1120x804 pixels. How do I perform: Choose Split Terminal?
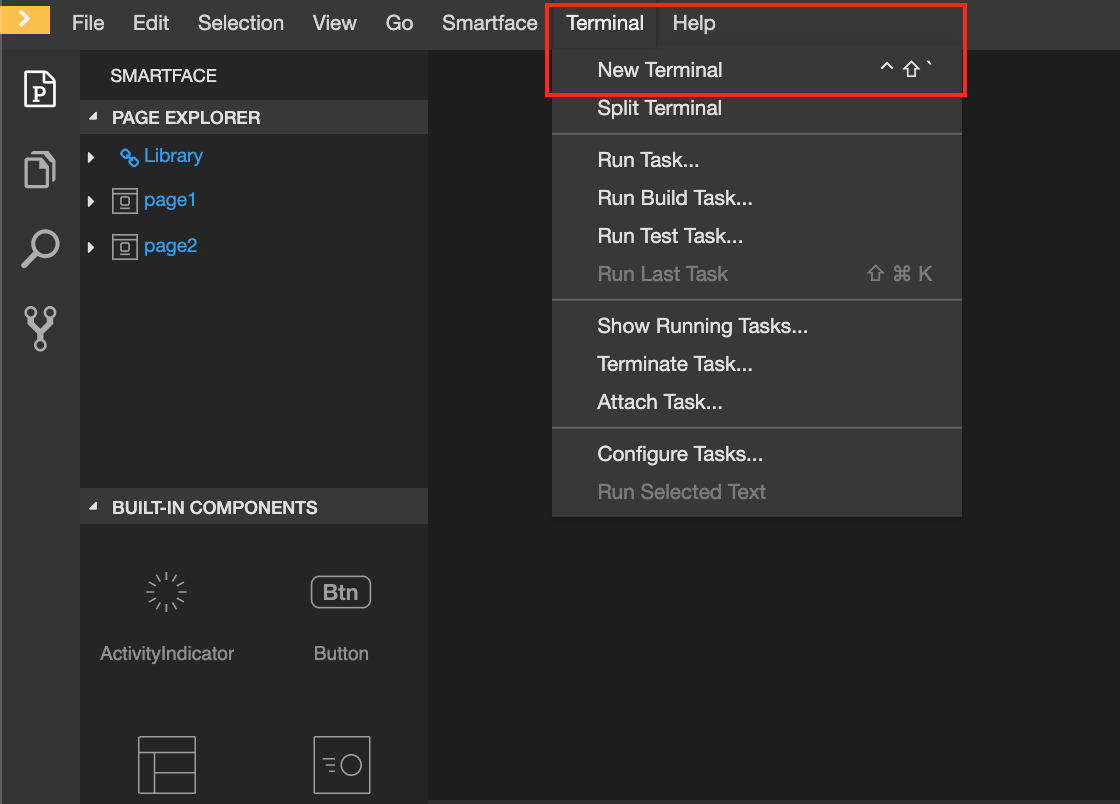coord(757,108)
